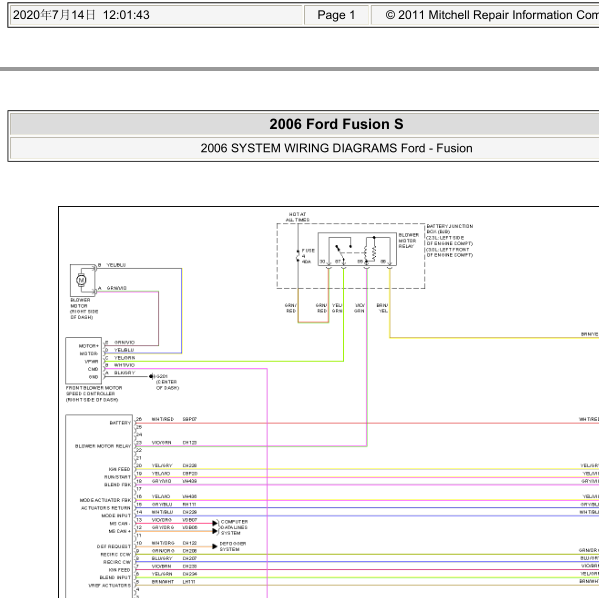Click the 'BLK/GRY' wire label at pin A
Screen dimensions: 599x598
pyautogui.click(x=124, y=373)
